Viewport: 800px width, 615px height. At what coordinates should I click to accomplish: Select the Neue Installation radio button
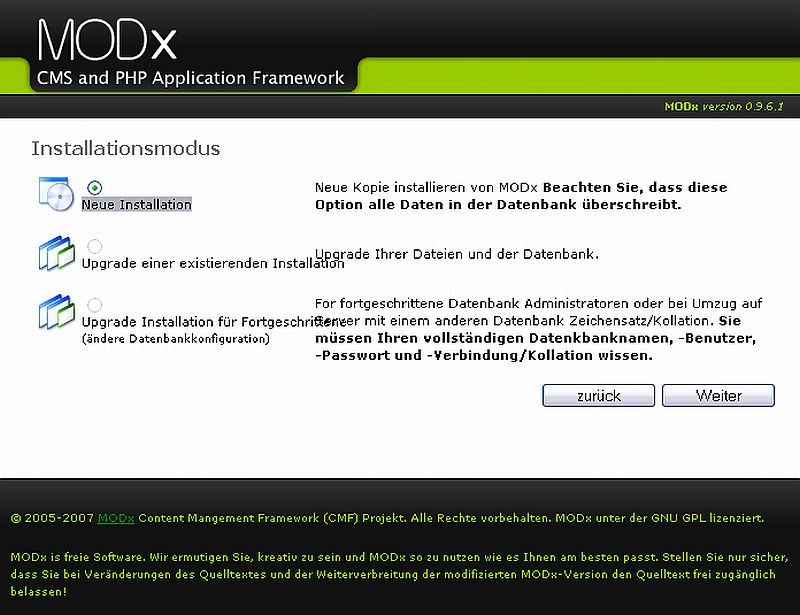94,188
